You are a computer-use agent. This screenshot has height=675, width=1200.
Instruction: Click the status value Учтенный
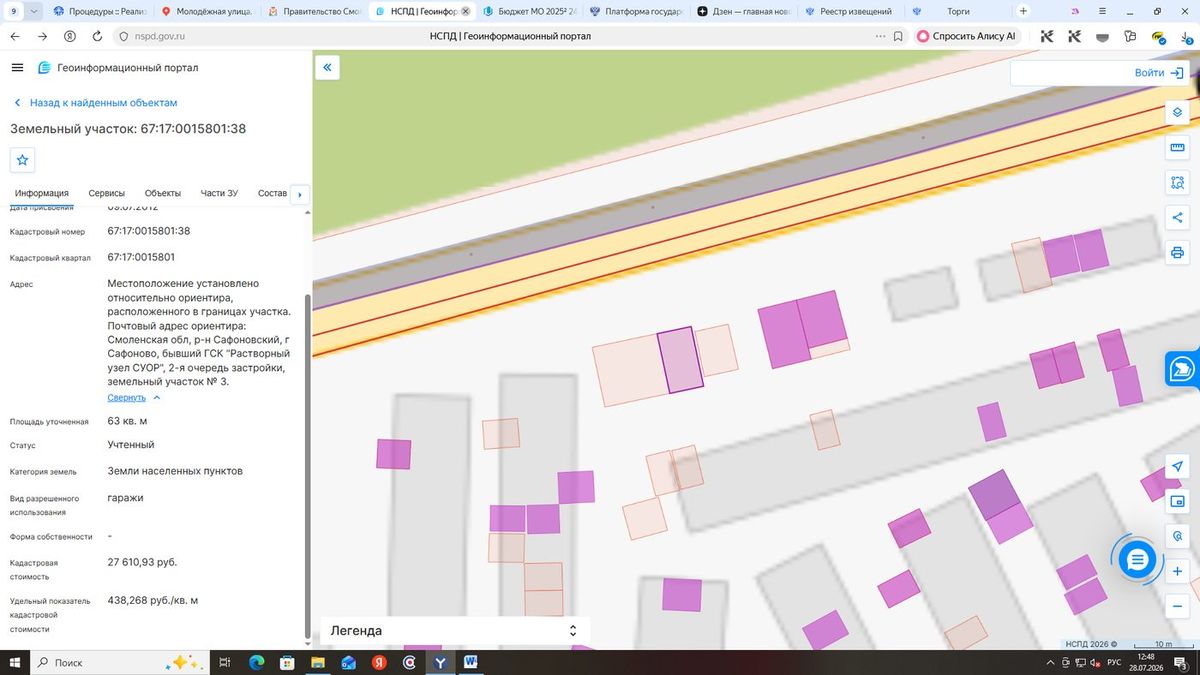click(131, 445)
